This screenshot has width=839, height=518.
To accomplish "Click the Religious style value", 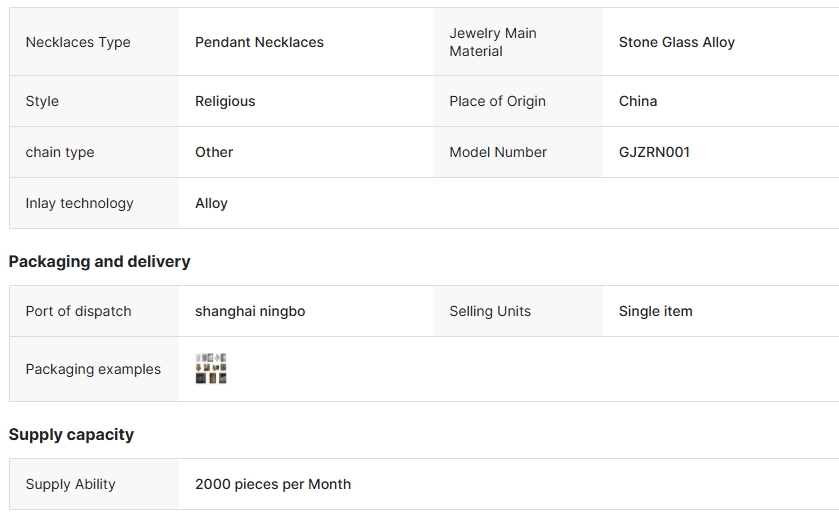I will [225, 101].
